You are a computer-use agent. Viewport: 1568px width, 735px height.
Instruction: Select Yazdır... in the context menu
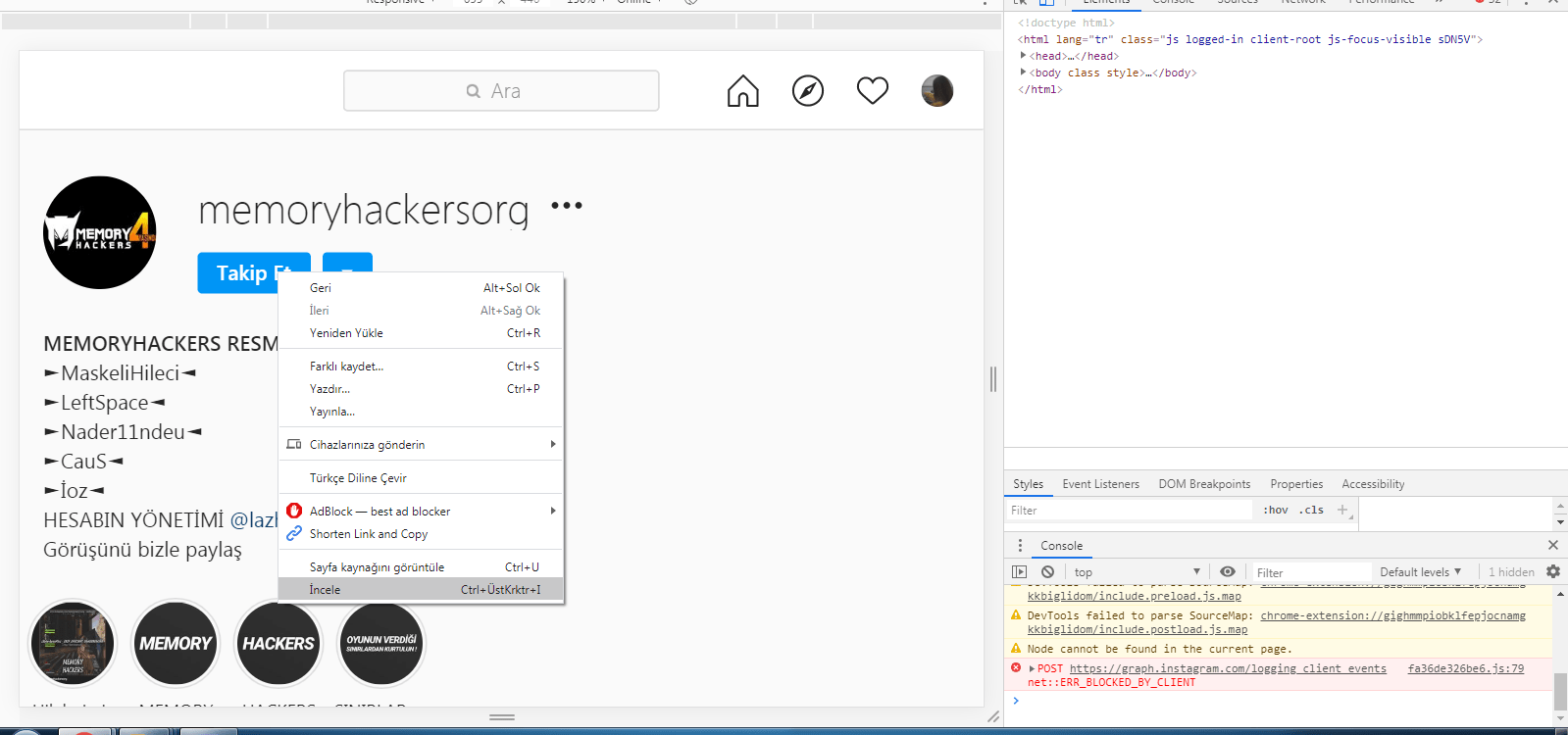(x=422, y=389)
